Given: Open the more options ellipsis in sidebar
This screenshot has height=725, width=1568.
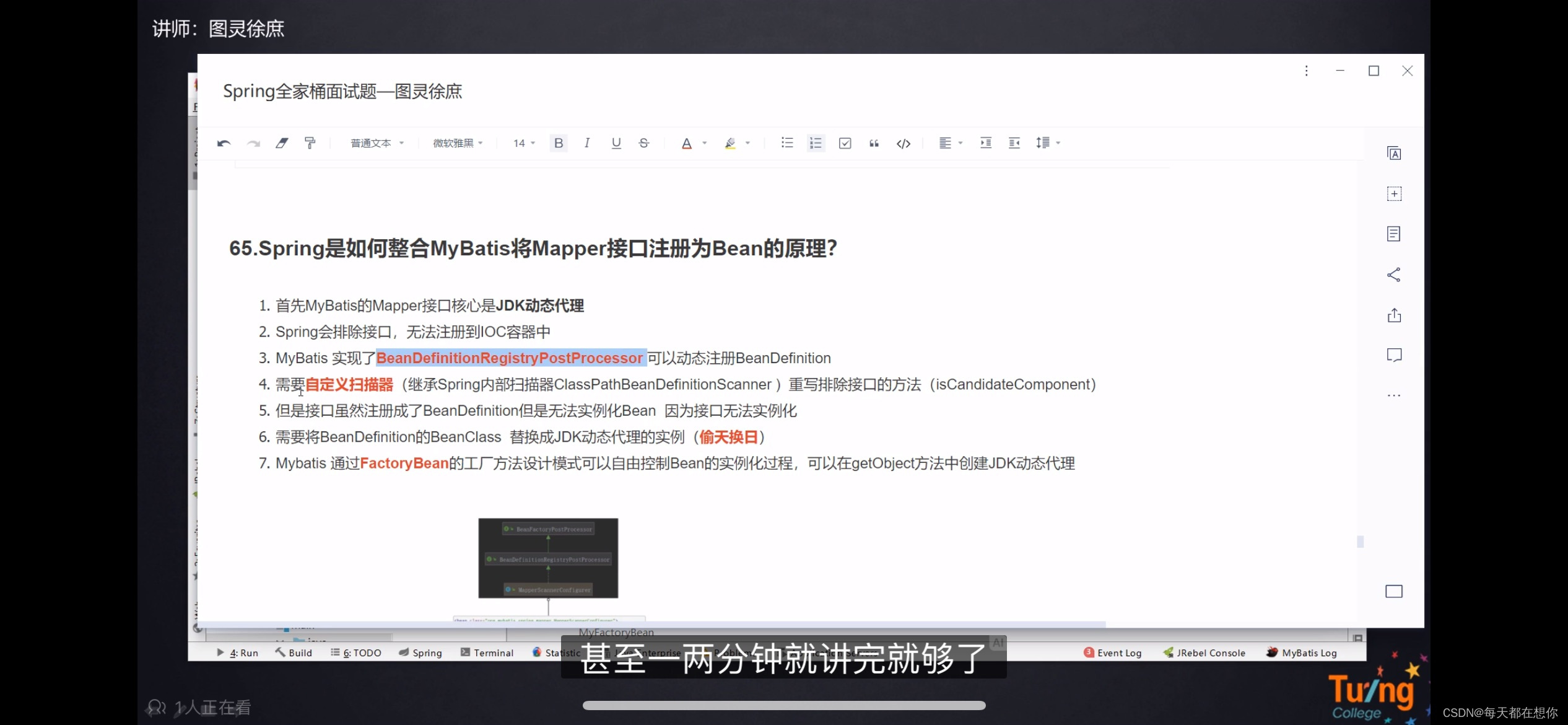Looking at the screenshot, I should click(x=1394, y=395).
